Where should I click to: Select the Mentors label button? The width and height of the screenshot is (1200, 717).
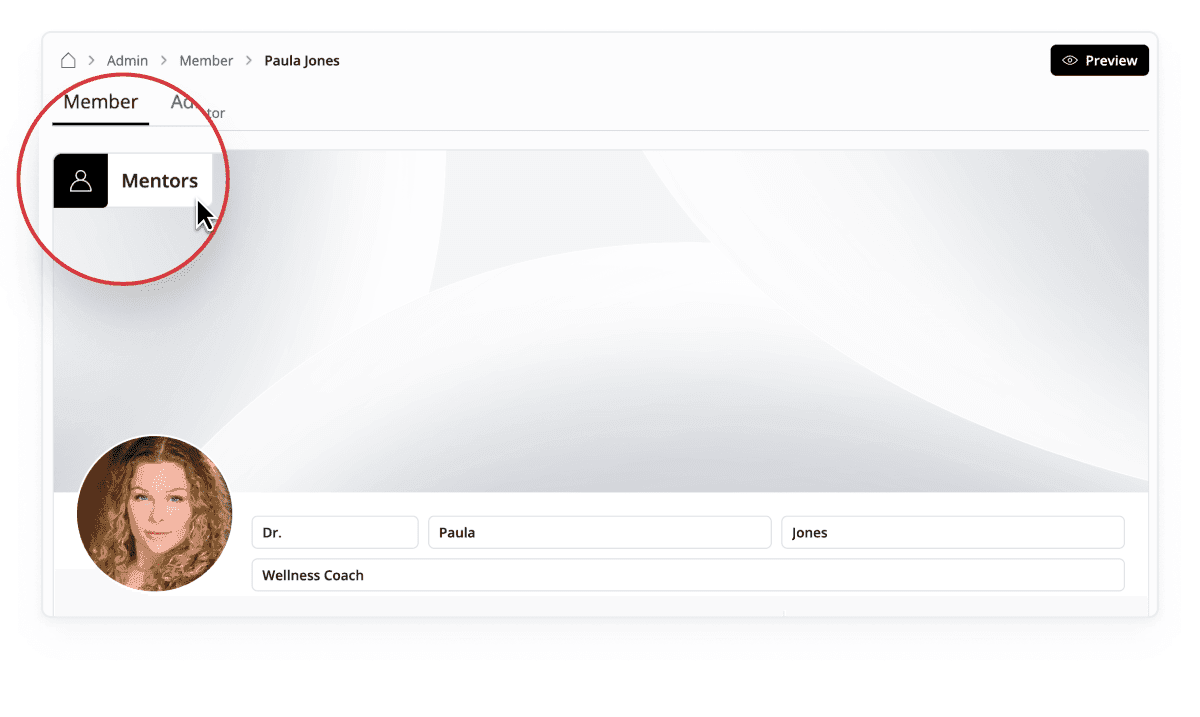point(160,181)
